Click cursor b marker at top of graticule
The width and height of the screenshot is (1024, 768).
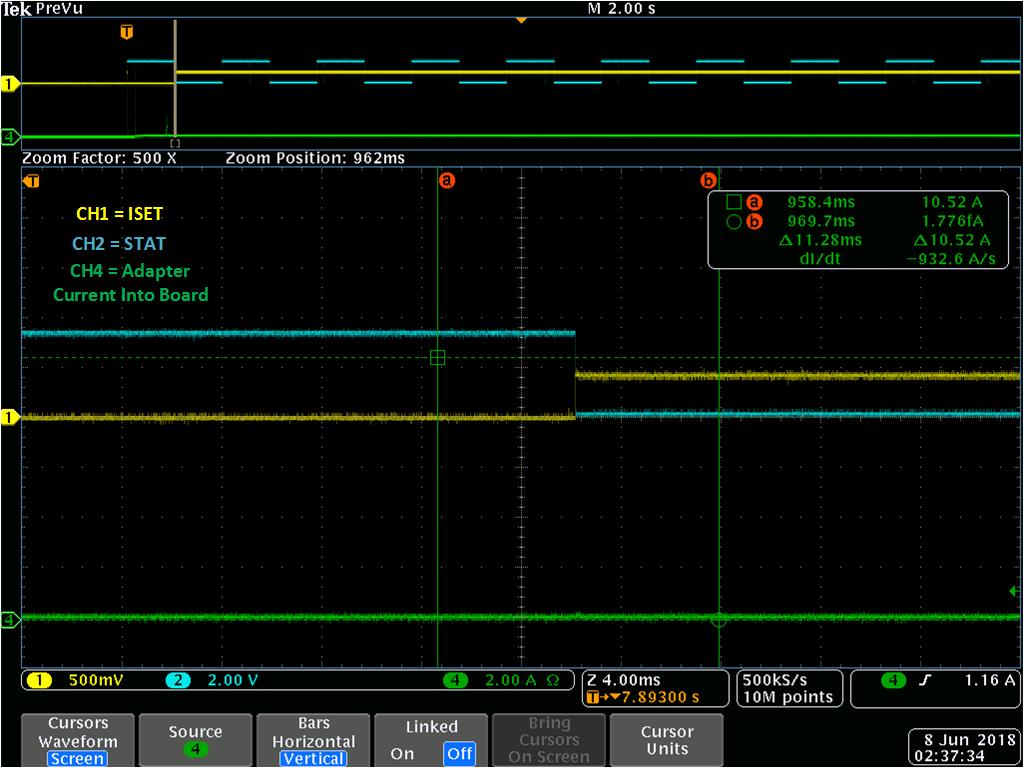[x=709, y=180]
